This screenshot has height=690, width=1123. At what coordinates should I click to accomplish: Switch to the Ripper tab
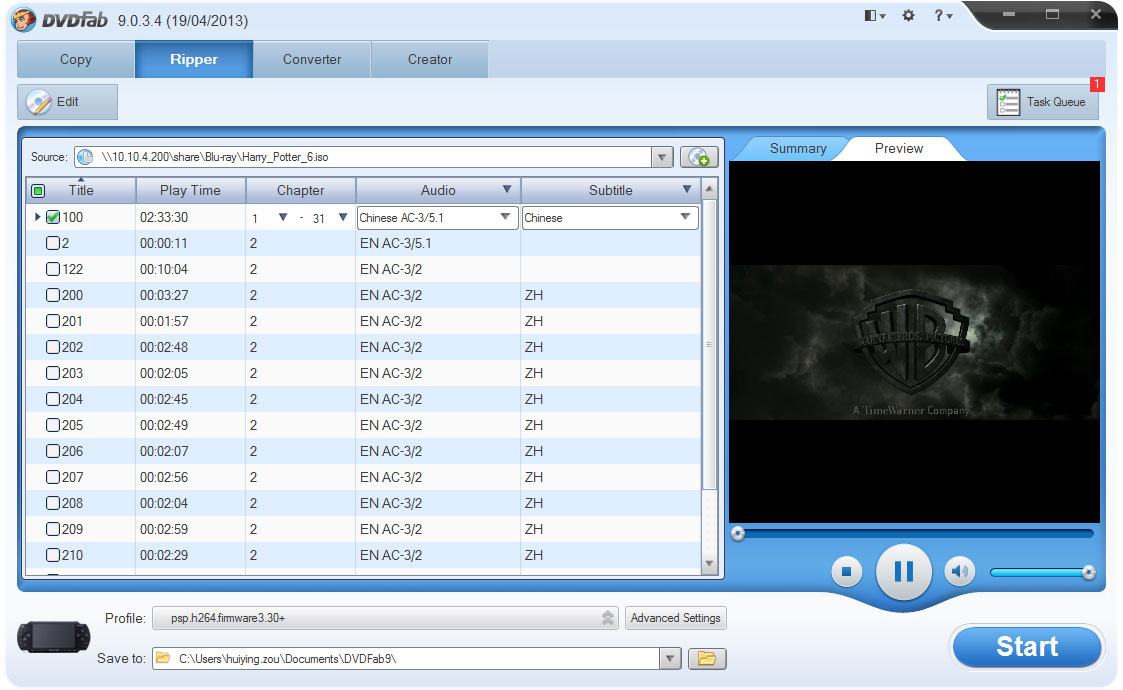(193, 59)
